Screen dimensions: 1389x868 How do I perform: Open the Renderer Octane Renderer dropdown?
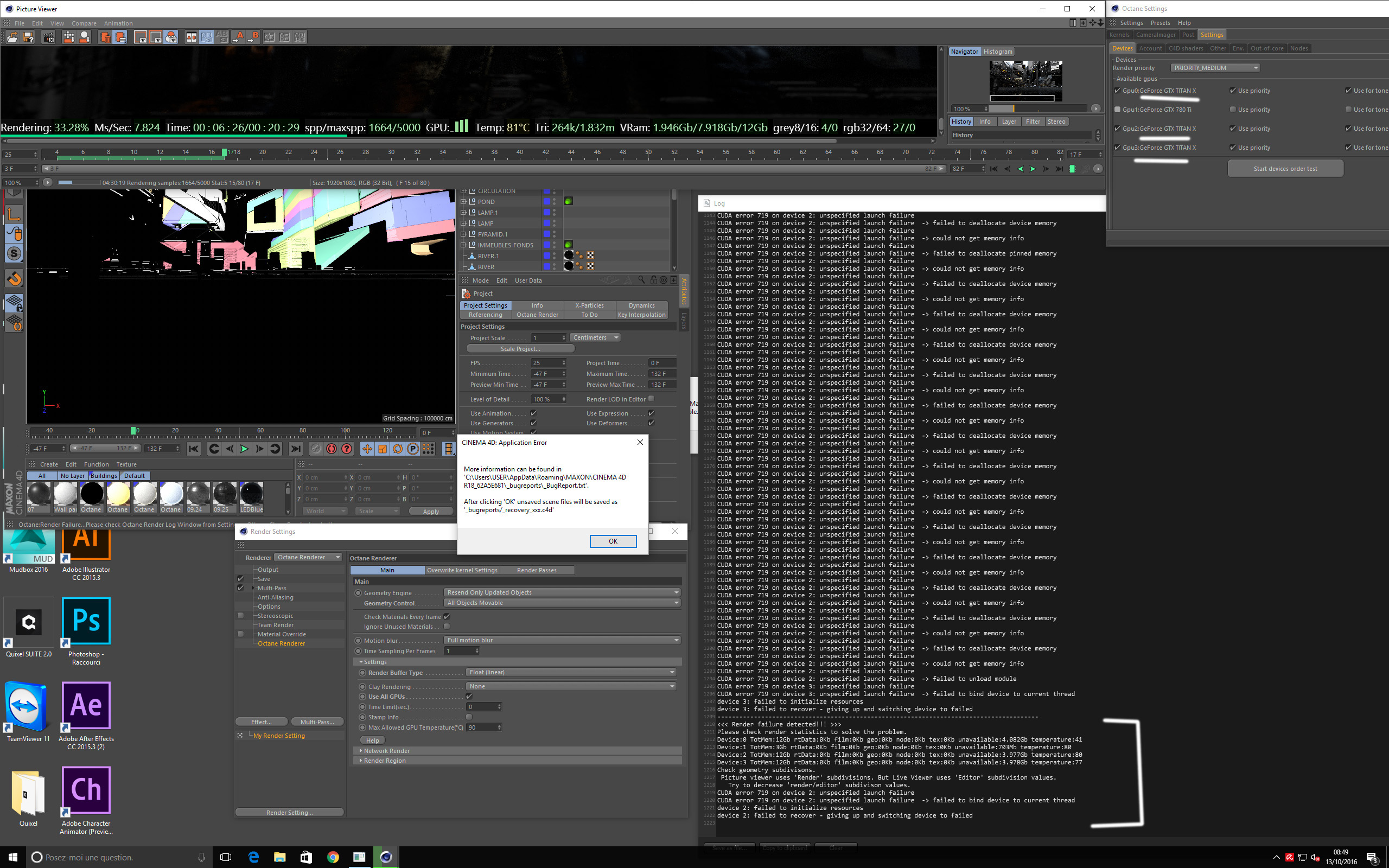308,558
